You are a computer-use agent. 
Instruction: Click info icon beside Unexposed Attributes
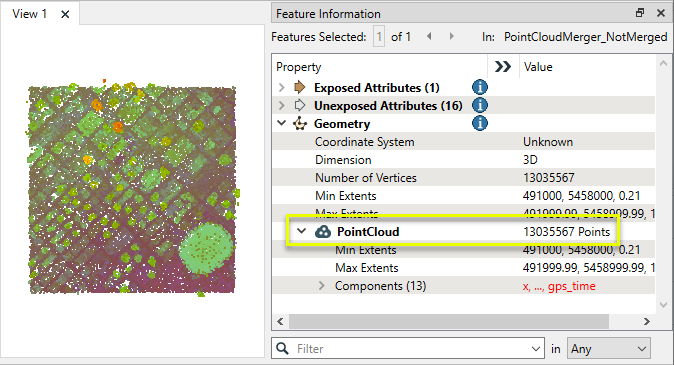[480, 105]
